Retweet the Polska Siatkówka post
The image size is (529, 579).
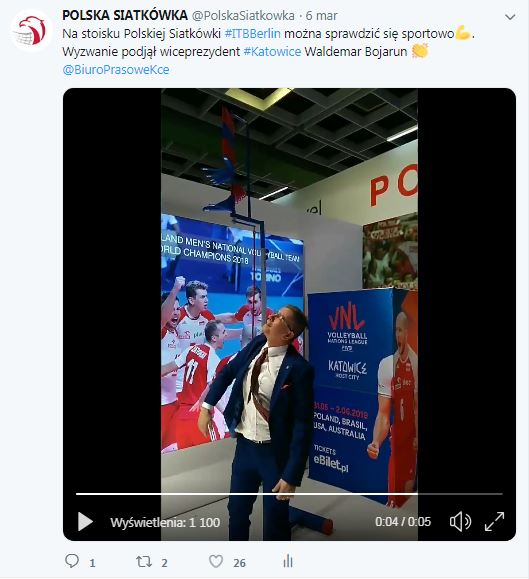pyautogui.click(x=144, y=562)
